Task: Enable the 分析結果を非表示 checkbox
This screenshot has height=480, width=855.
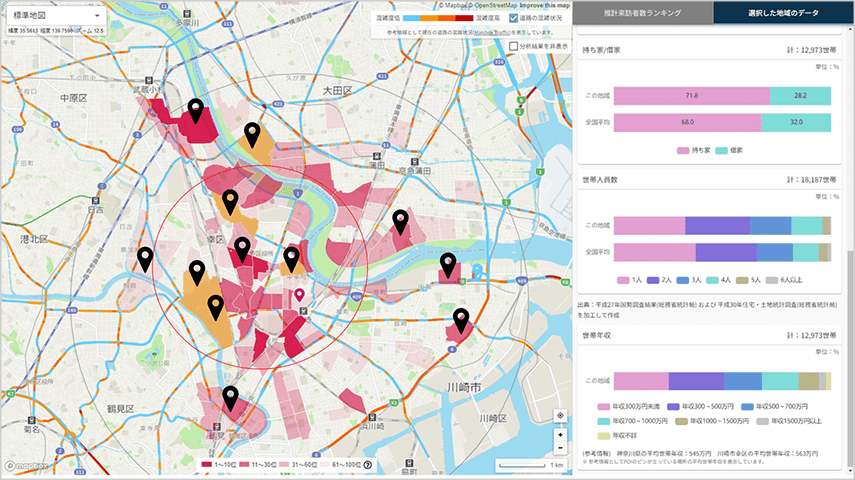Action: tap(513, 46)
